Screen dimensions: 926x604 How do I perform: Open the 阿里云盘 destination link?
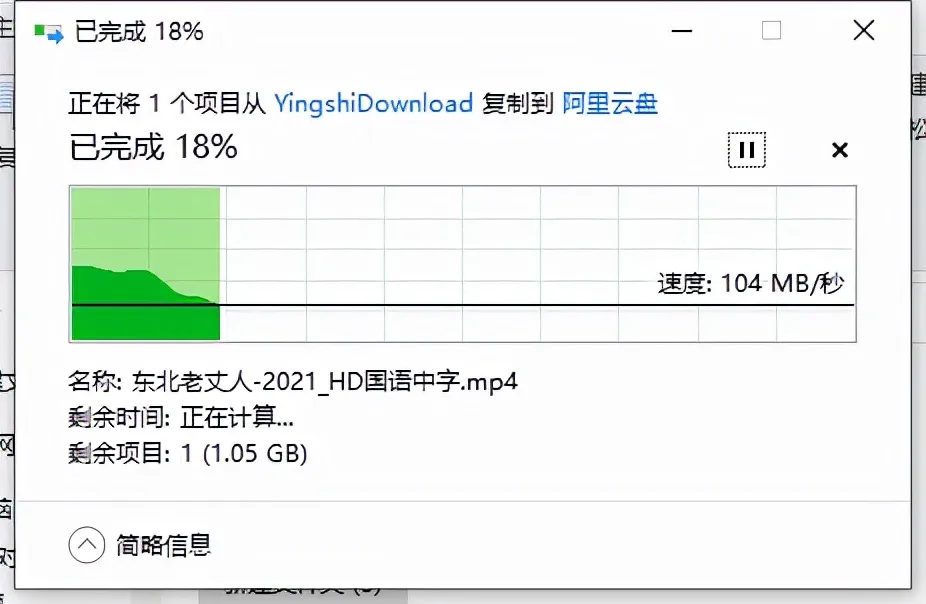coord(610,103)
